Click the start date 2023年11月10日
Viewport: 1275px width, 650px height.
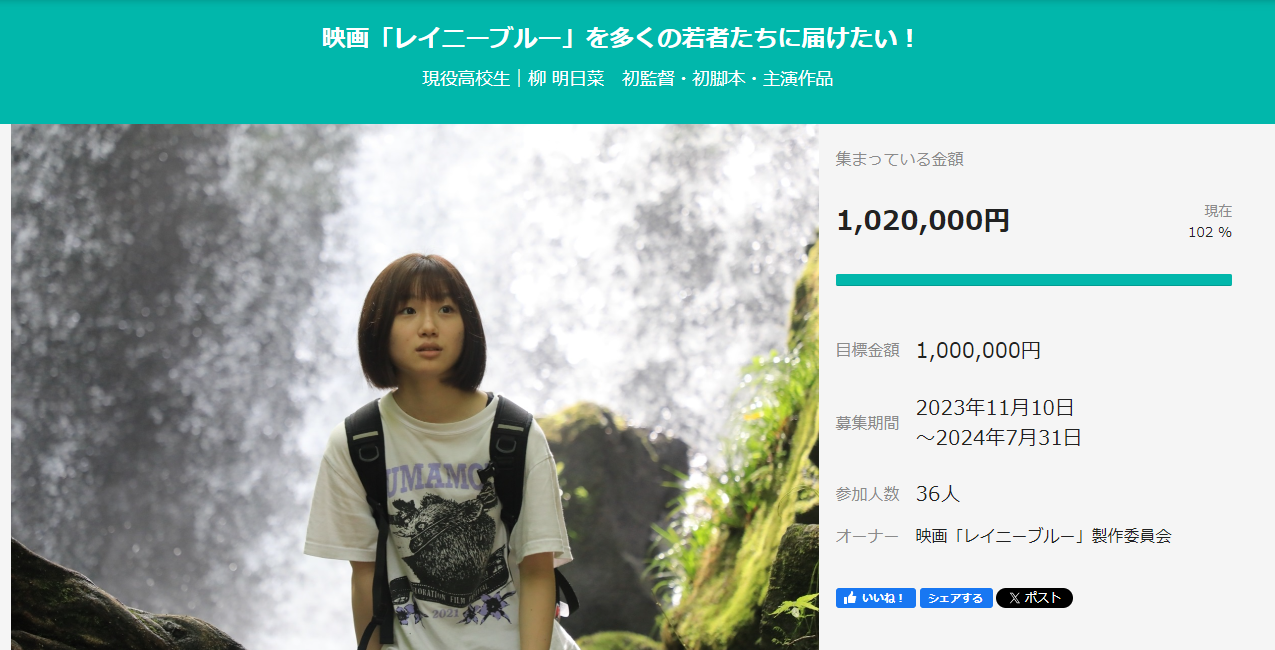click(x=995, y=407)
